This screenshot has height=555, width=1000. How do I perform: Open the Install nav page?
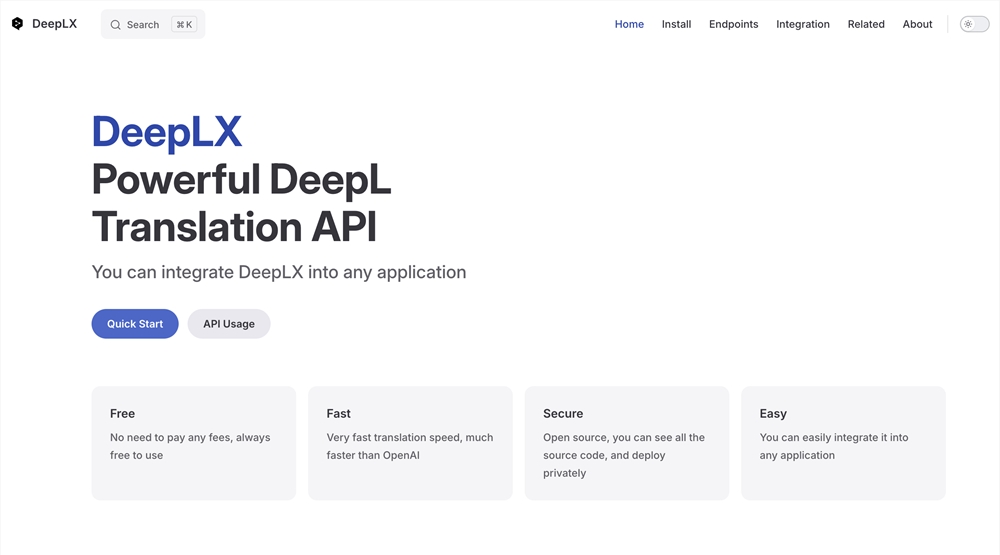tap(676, 24)
